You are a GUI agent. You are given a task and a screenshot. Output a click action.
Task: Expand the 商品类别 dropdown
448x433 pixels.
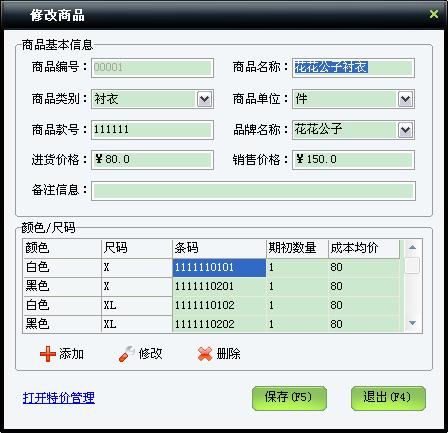pos(204,99)
